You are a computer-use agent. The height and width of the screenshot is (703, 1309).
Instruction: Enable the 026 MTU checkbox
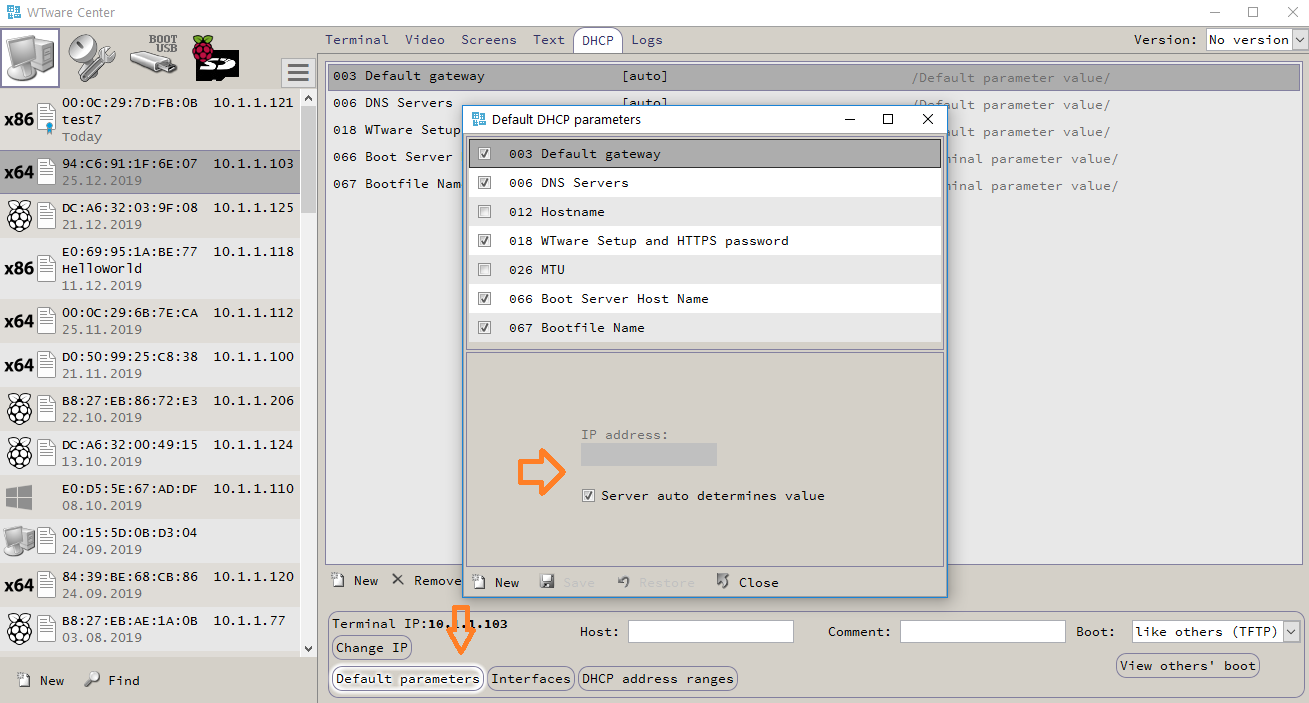(485, 270)
